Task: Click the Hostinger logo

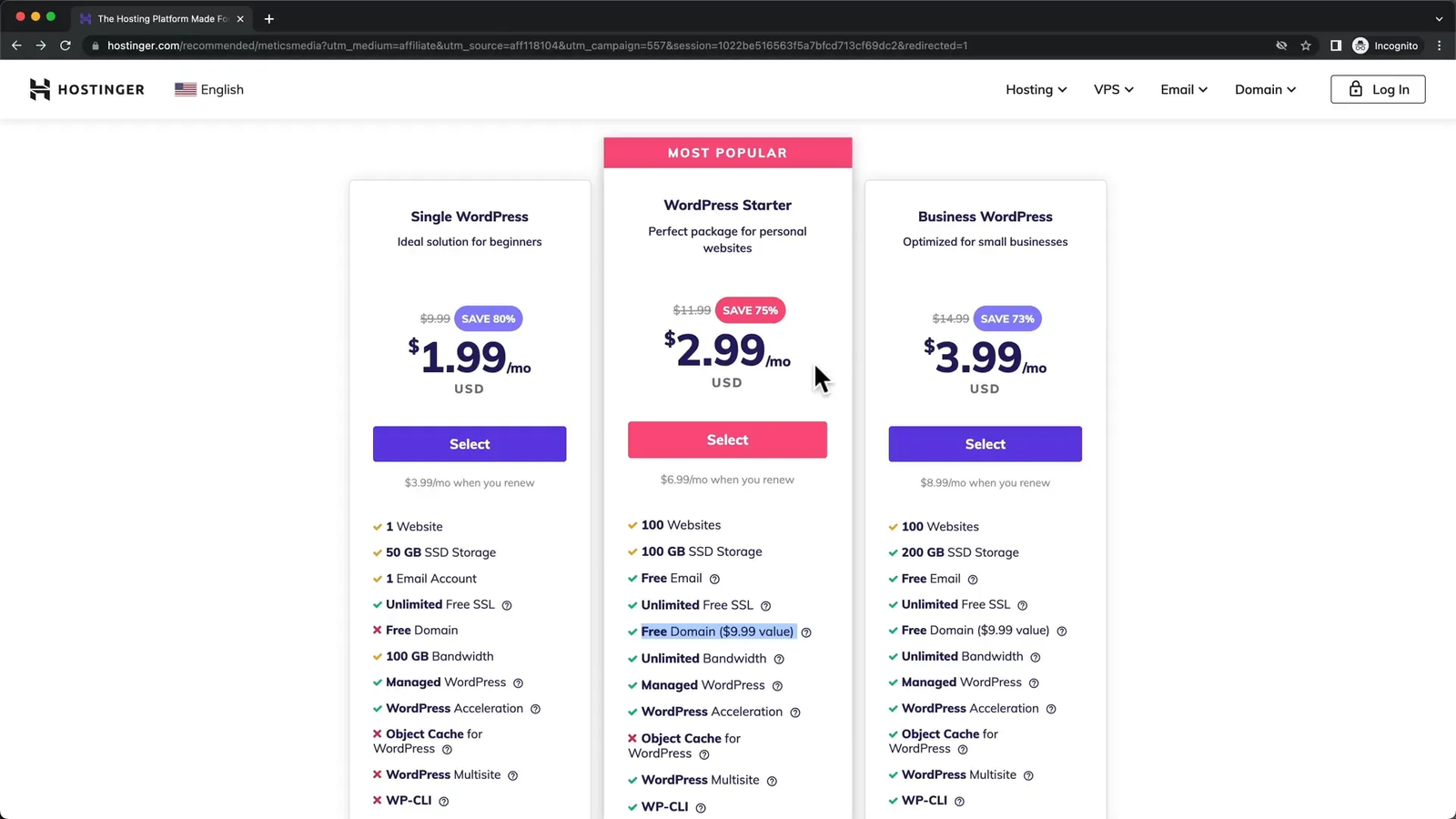Action: point(86,89)
